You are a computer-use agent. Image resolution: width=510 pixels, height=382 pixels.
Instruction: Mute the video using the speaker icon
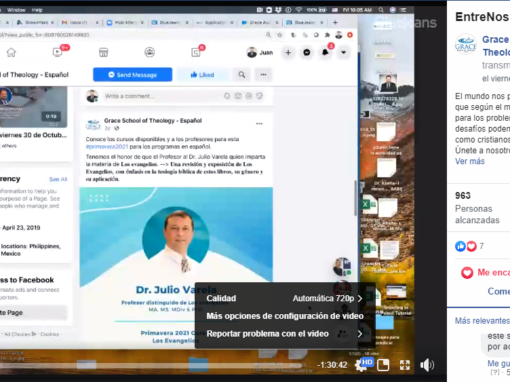coord(427,365)
